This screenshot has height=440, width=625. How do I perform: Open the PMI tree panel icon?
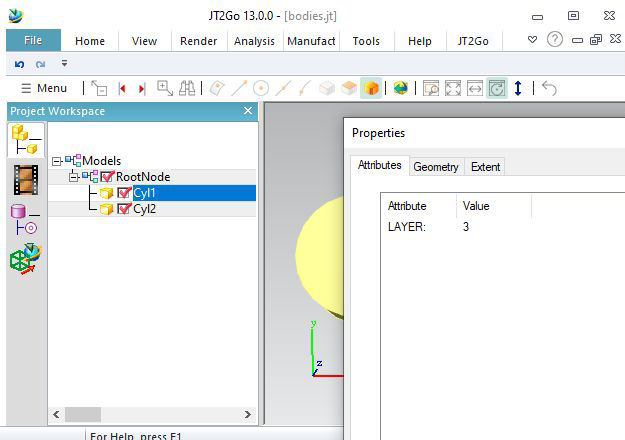click(x=26, y=217)
